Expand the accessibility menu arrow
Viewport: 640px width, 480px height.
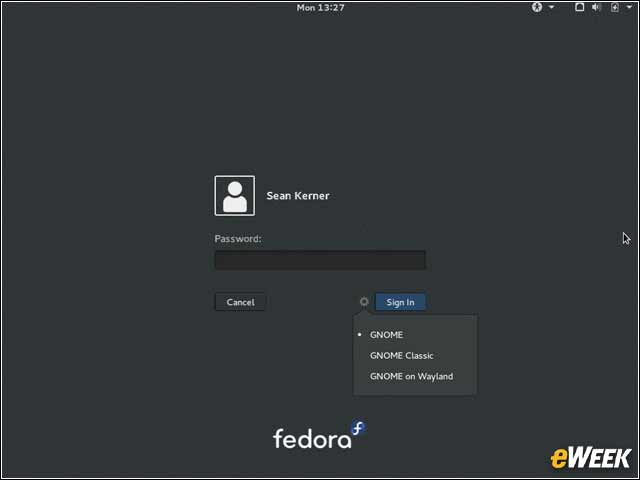(x=550, y=8)
